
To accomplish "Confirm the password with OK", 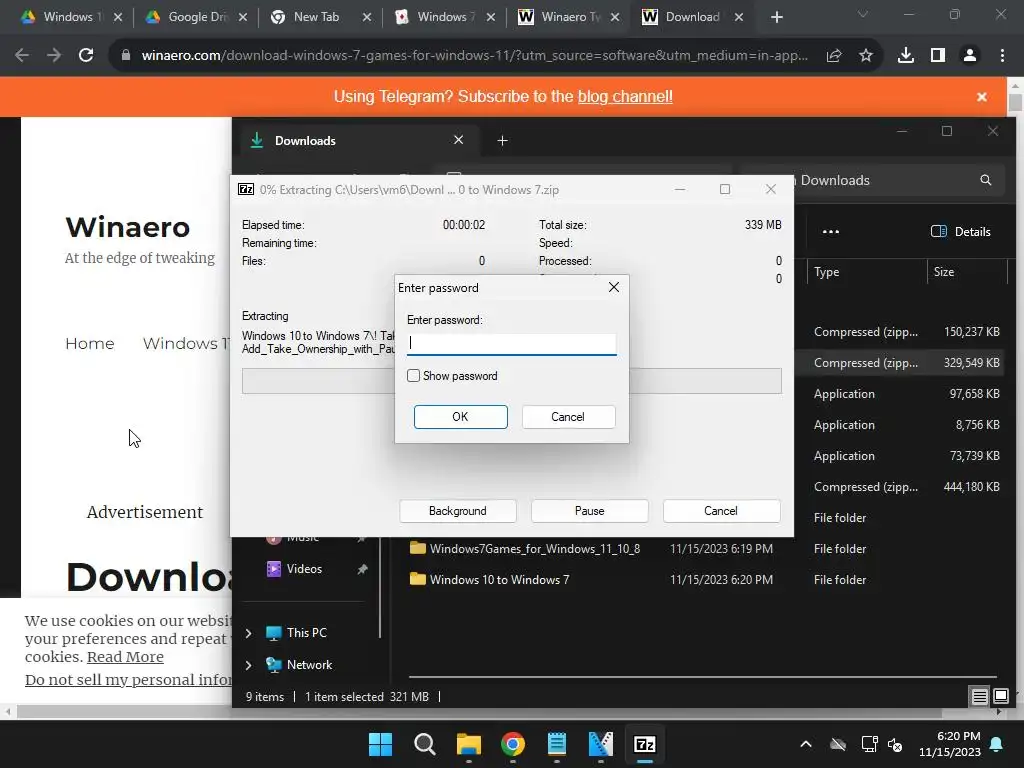I will coord(460,417).
